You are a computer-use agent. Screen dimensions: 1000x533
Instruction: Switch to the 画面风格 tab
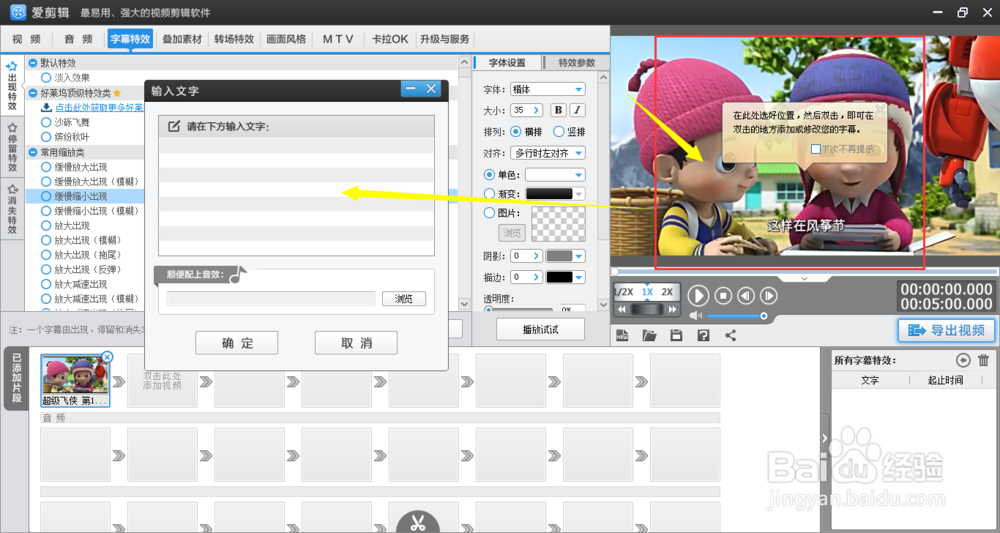click(x=286, y=39)
